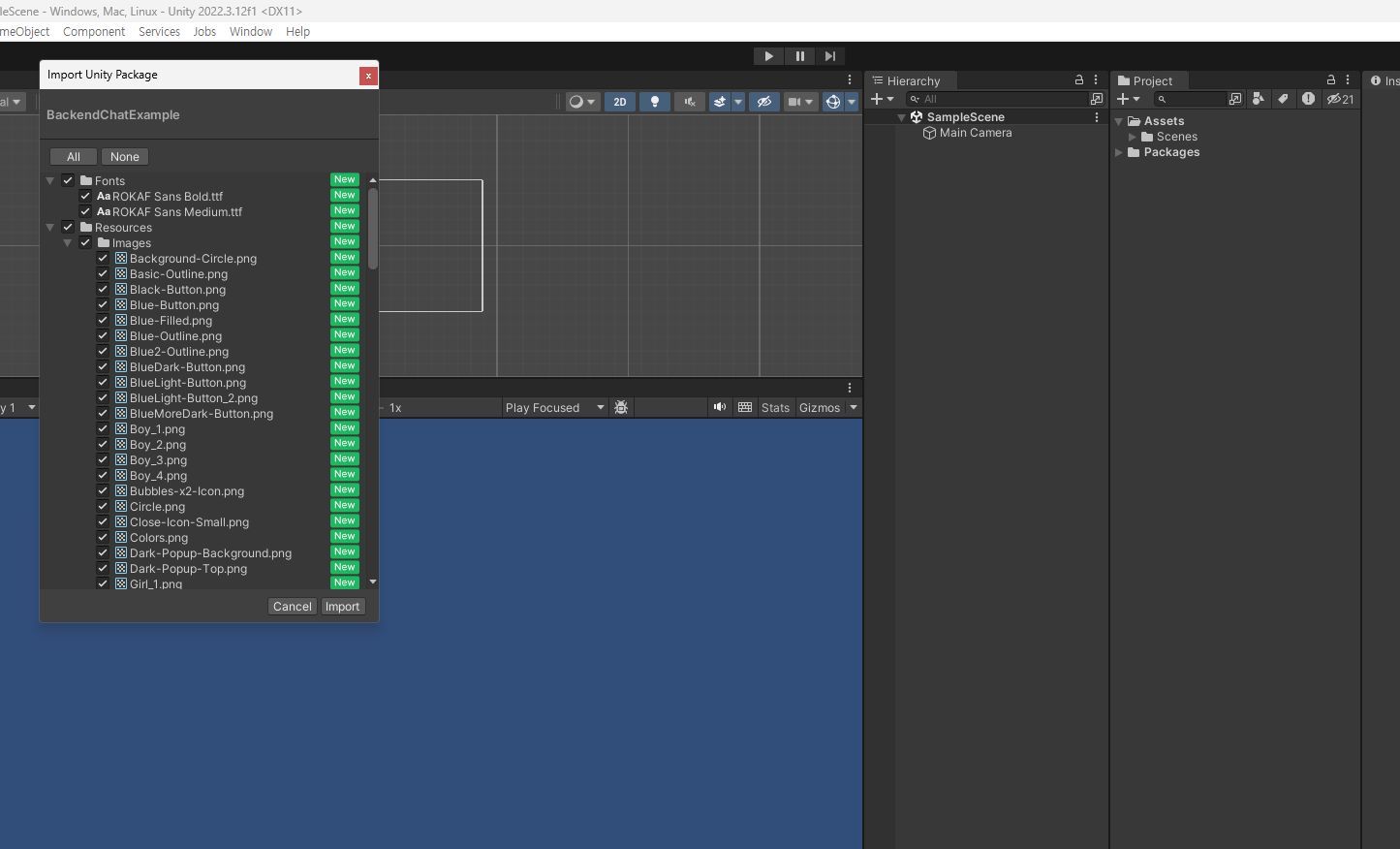Viewport: 1400px width, 849px height.
Task: Uncheck Boy_1.png checkbox
Action: [103, 428]
